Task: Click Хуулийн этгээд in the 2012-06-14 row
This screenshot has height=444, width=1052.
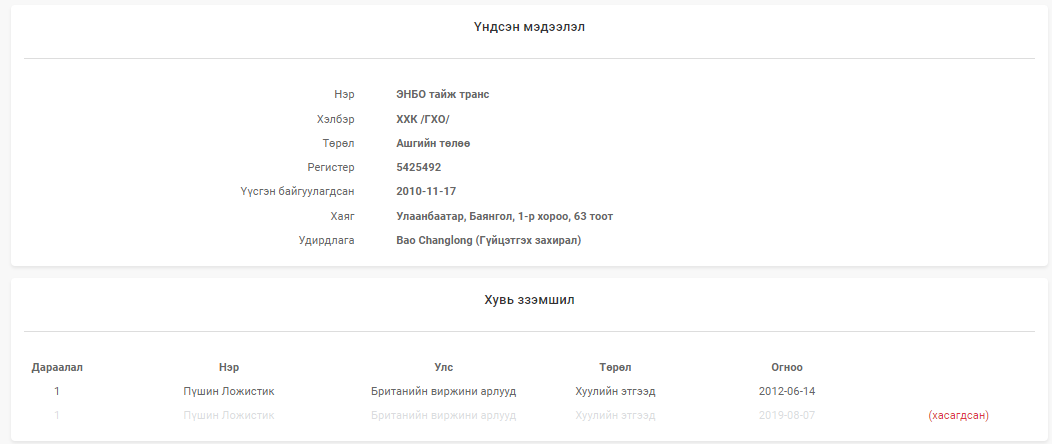Action: (x=615, y=391)
